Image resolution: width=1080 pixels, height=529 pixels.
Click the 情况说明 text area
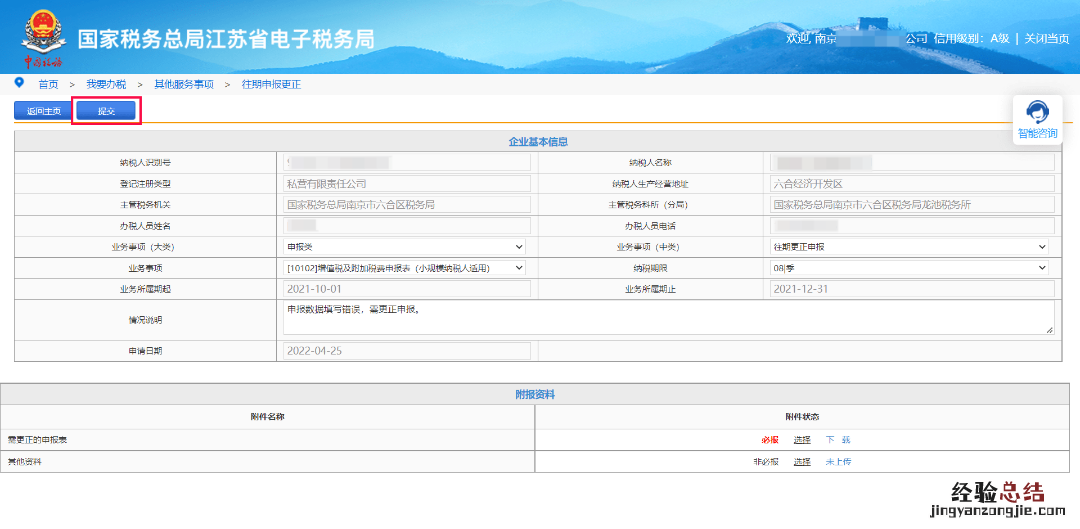tap(668, 319)
